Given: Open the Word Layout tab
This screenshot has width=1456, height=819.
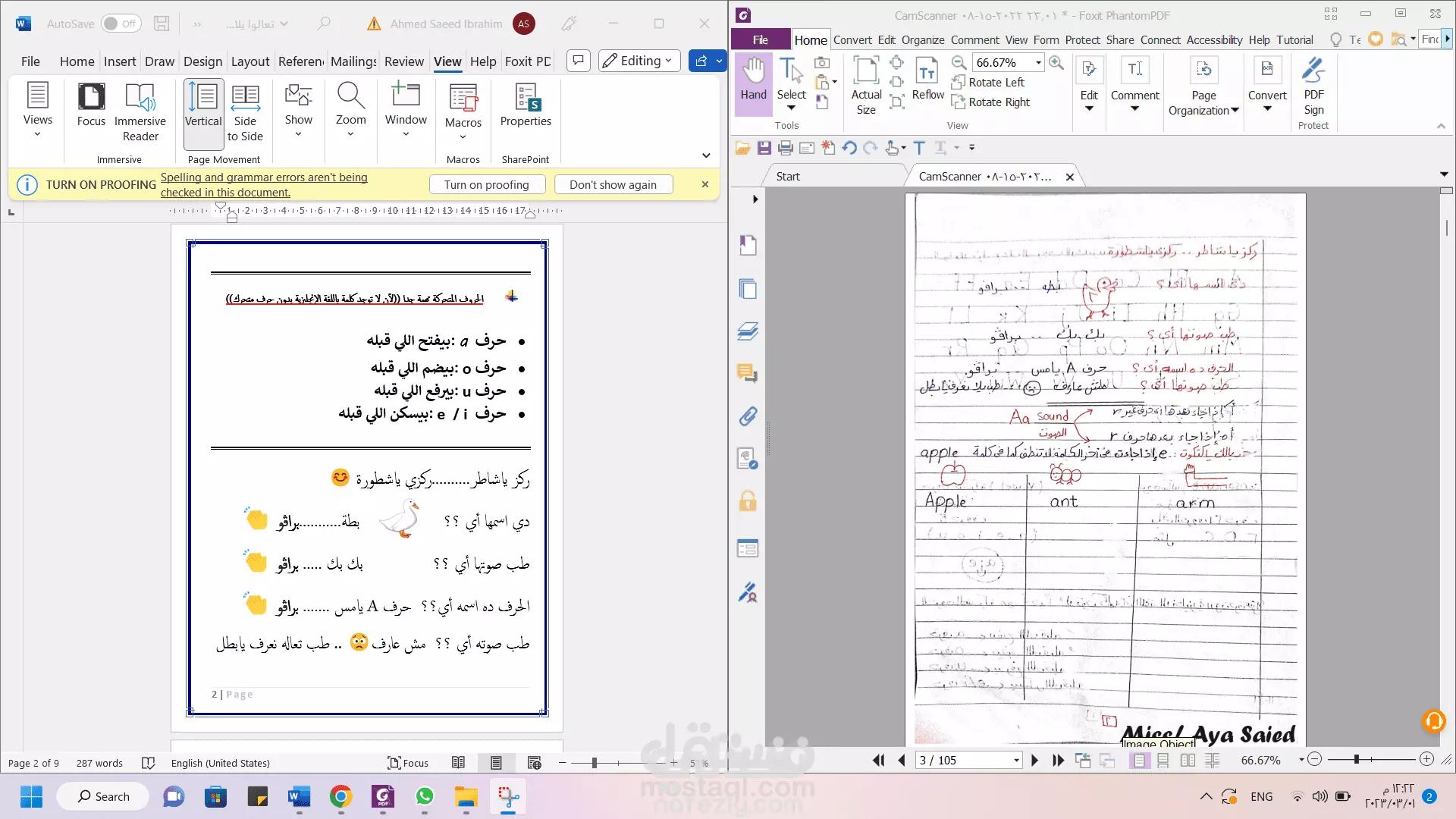Looking at the screenshot, I should 249,61.
